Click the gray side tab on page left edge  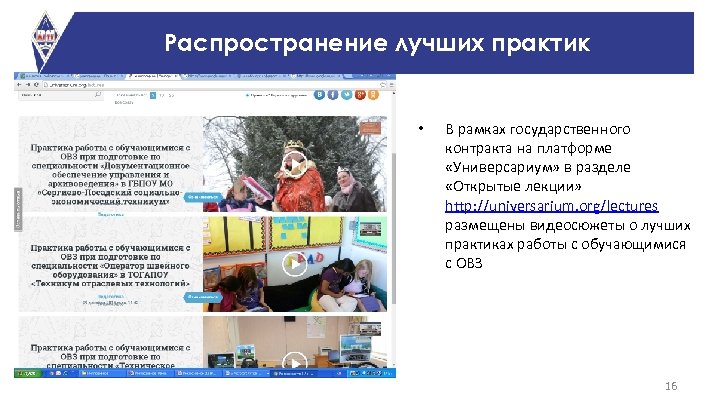point(18,209)
